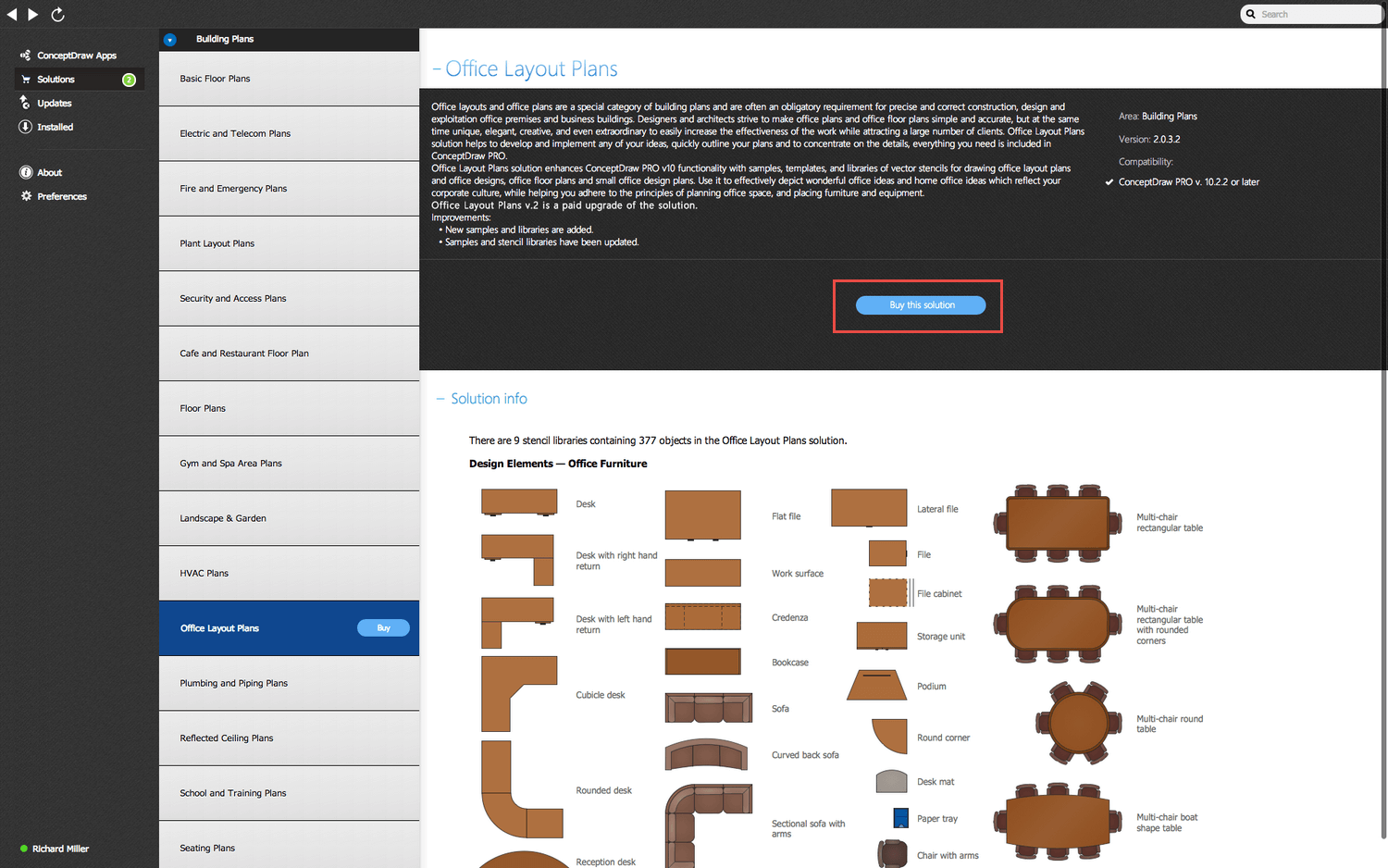
Task: Click the Preferences gear icon
Action: [26, 196]
